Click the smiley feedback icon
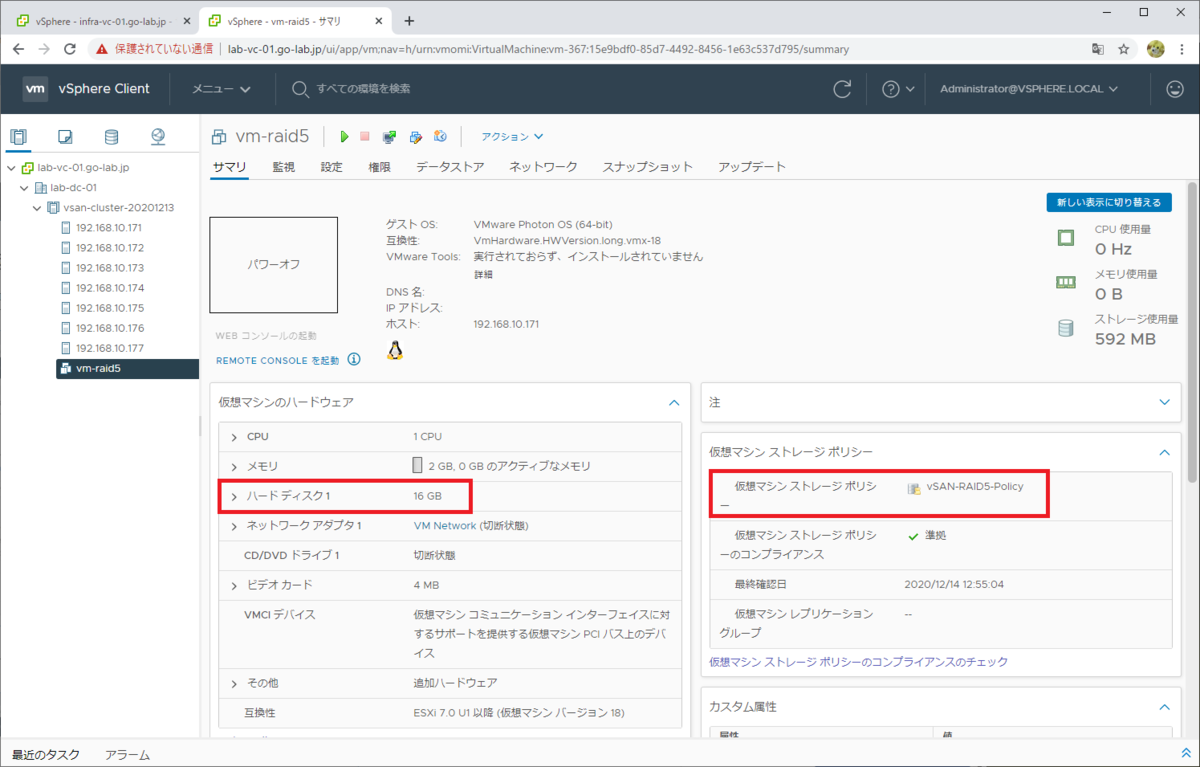Viewport: 1200px width, 767px height. (x=1175, y=89)
